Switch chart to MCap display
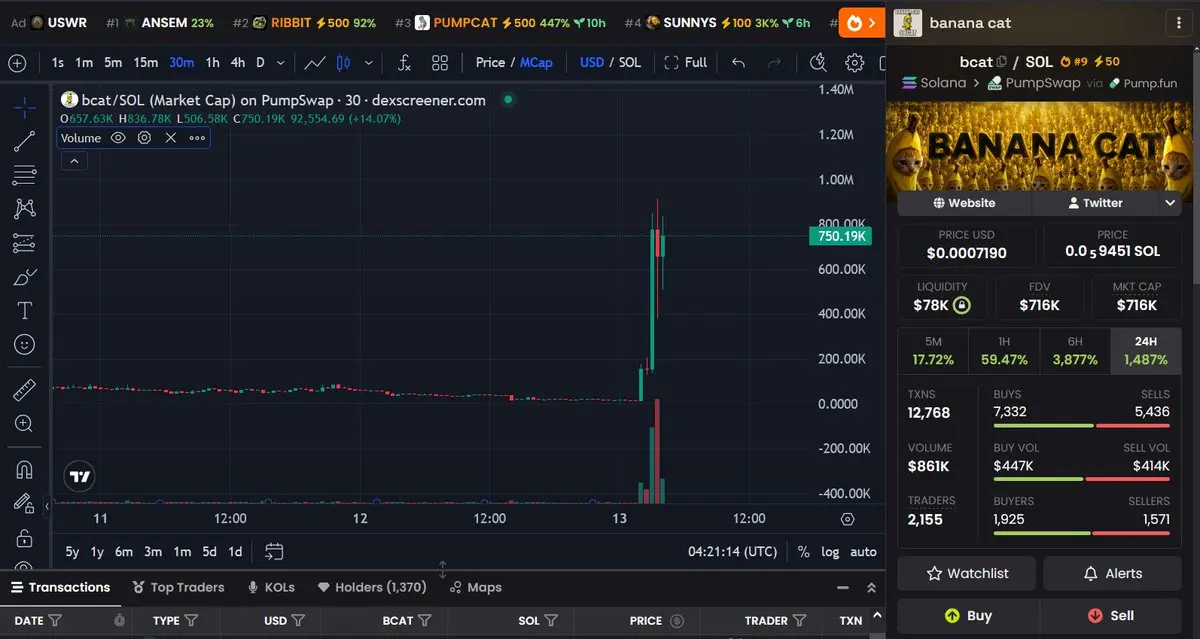1200x639 pixels. [x=536, y=62]
